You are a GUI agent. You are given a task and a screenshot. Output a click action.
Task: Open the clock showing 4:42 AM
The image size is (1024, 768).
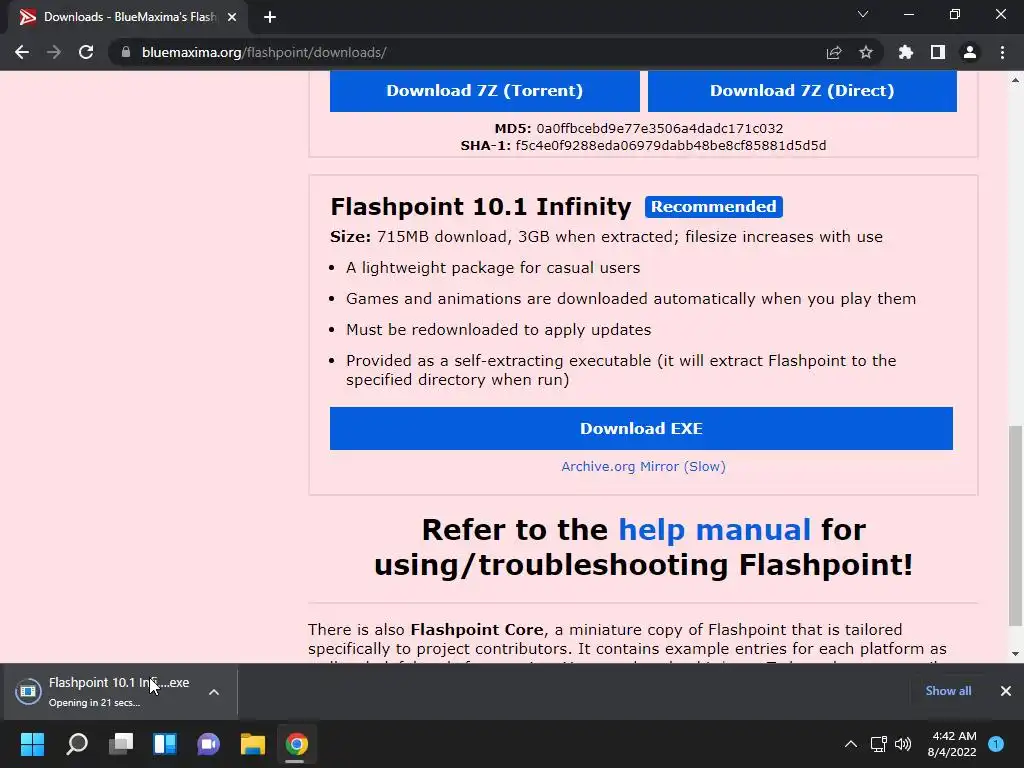pyautogui.click(x=952, y=744)
